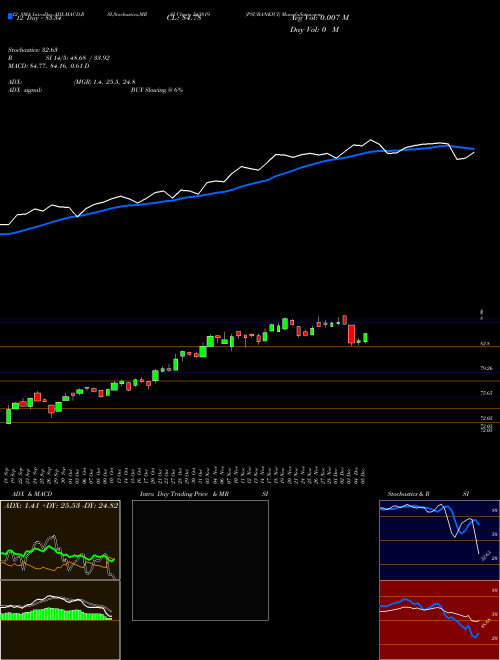Viewport: 500px width, 660px height.
Task: Click the 'Stochastics & R' panel title
Action: point(409,494)
